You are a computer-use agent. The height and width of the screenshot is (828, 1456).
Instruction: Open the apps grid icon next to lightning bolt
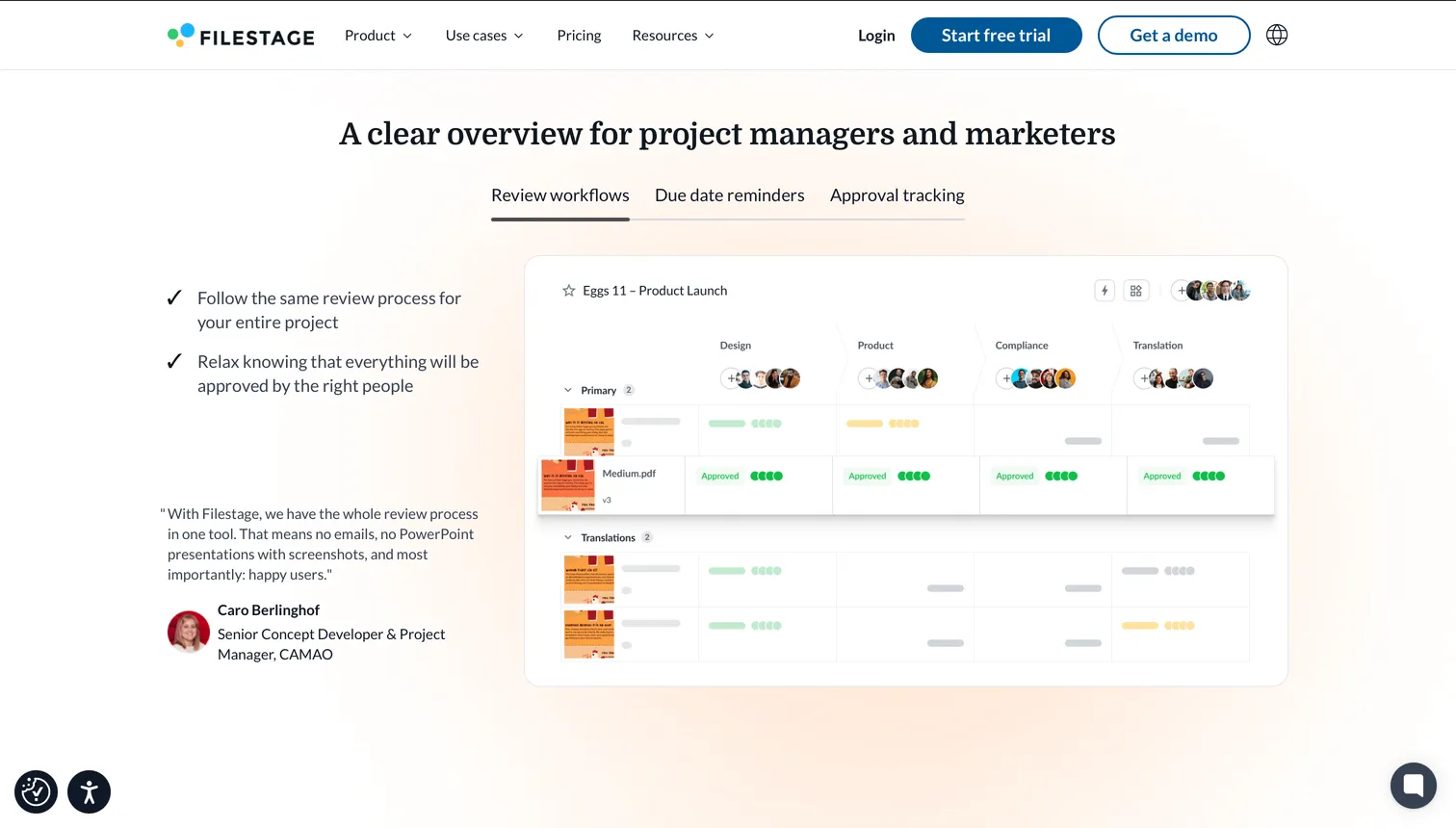pyautogui.click(x=1135, y=290)
